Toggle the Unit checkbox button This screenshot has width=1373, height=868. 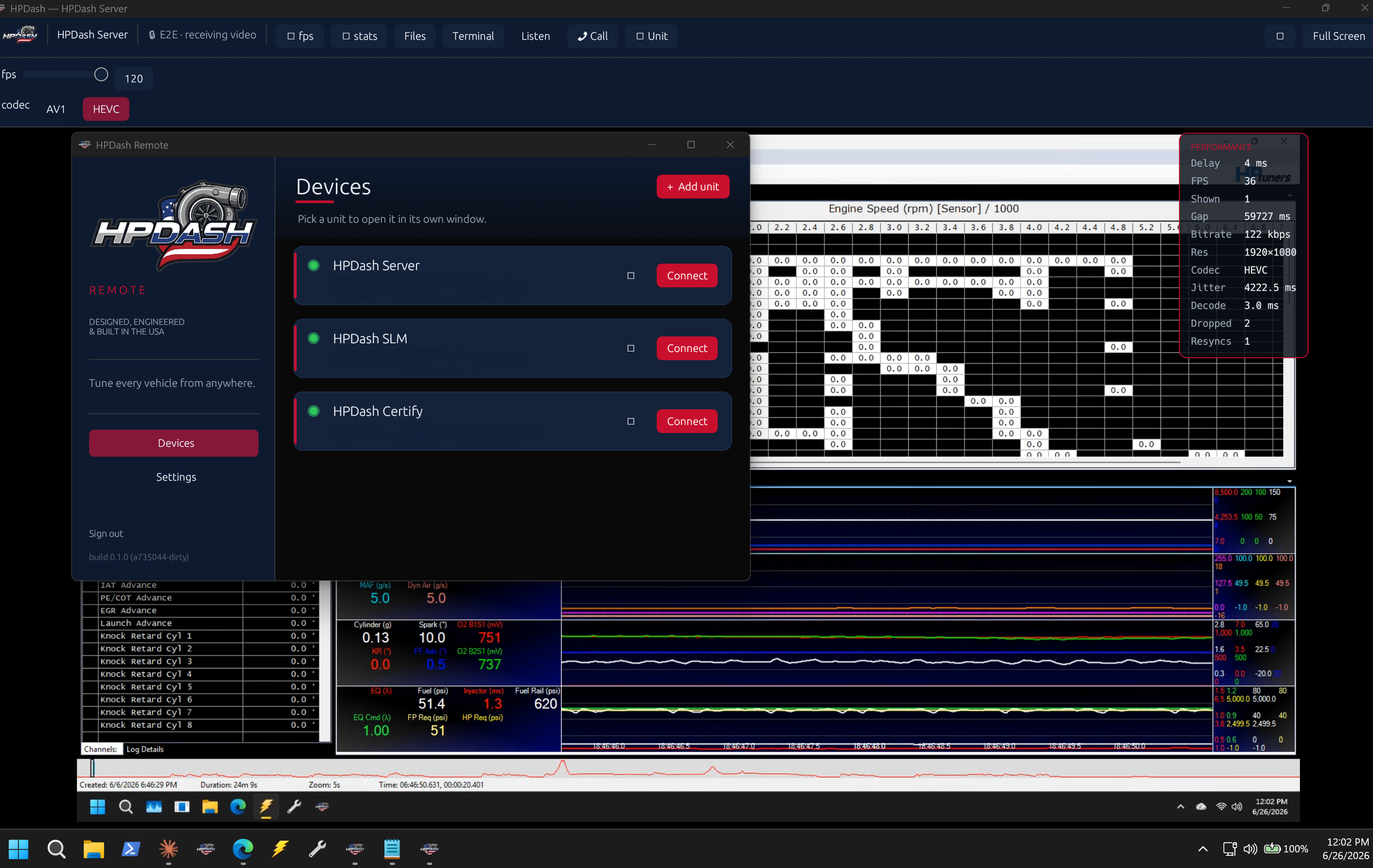click(x=651, y=36)
